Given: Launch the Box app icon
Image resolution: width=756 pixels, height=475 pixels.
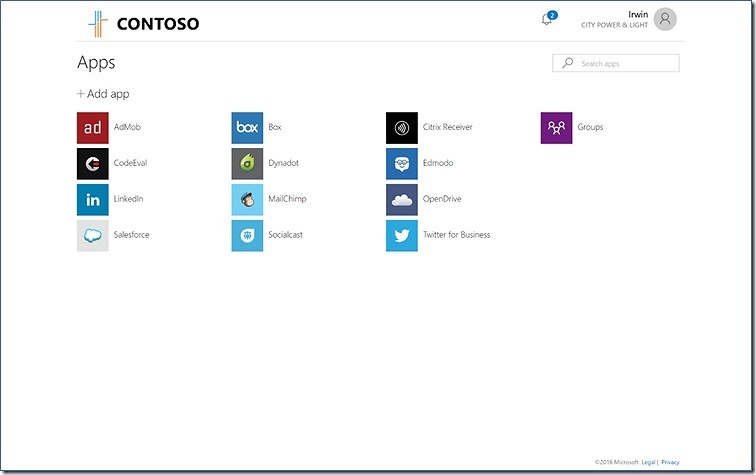Looking at the screenshot, I should click(247, 128).
